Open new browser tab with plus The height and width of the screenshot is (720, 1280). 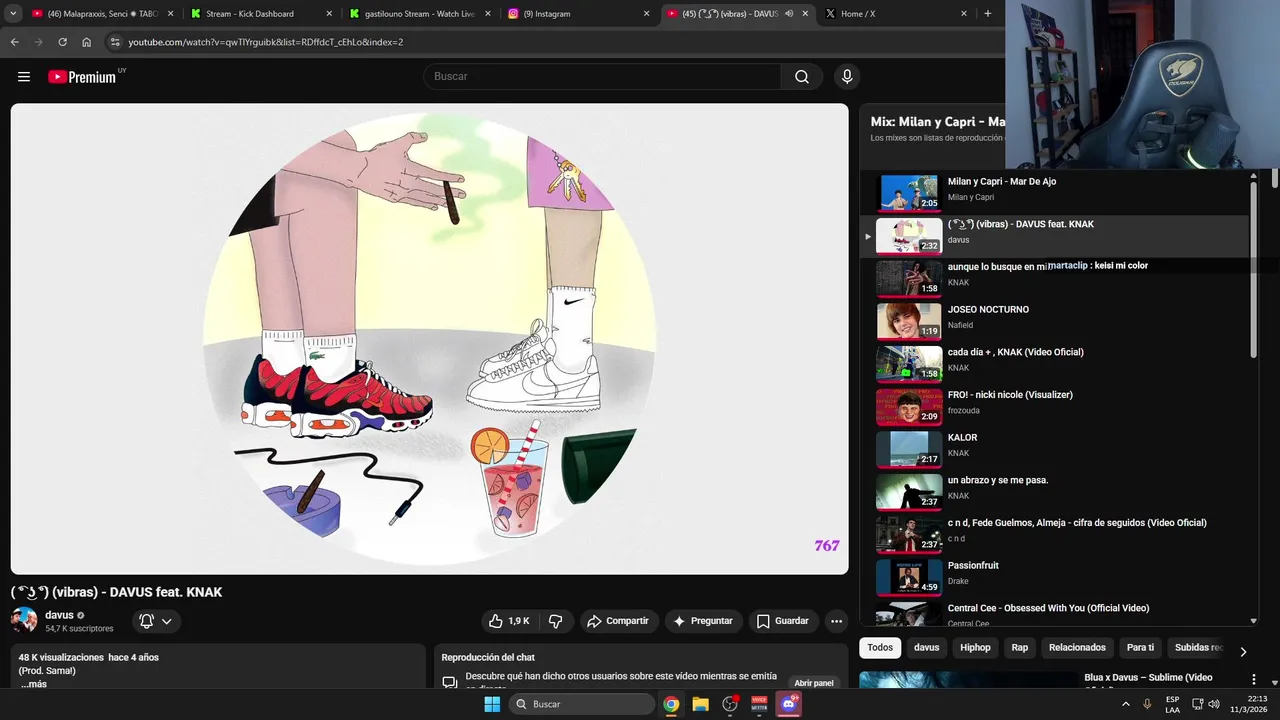tap(988, 14)
